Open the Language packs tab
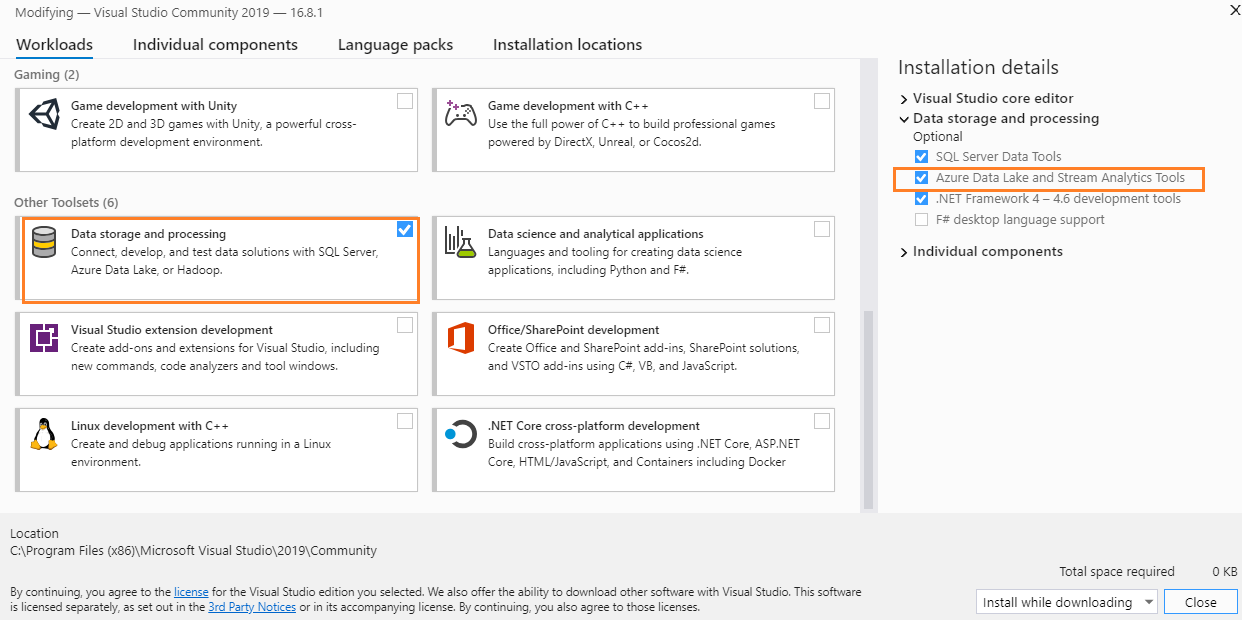1242x620 pixels. point(395,45)
